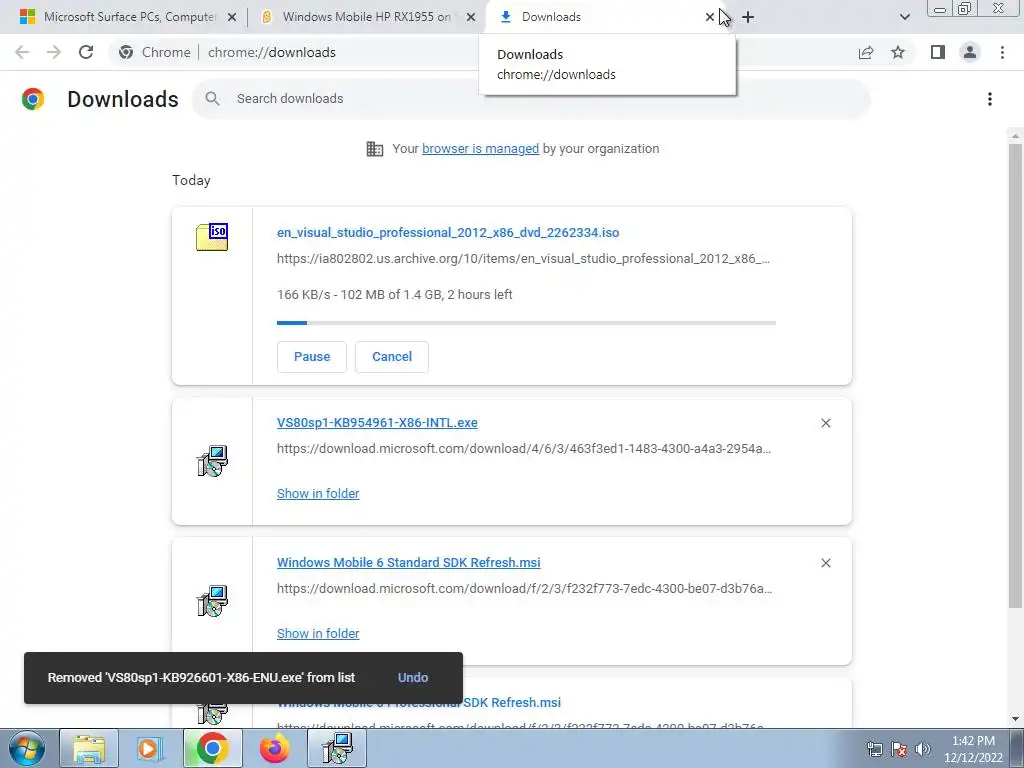Pause the Visual Studio ISO download
The image size is (1024, 768).
(312, 357)
